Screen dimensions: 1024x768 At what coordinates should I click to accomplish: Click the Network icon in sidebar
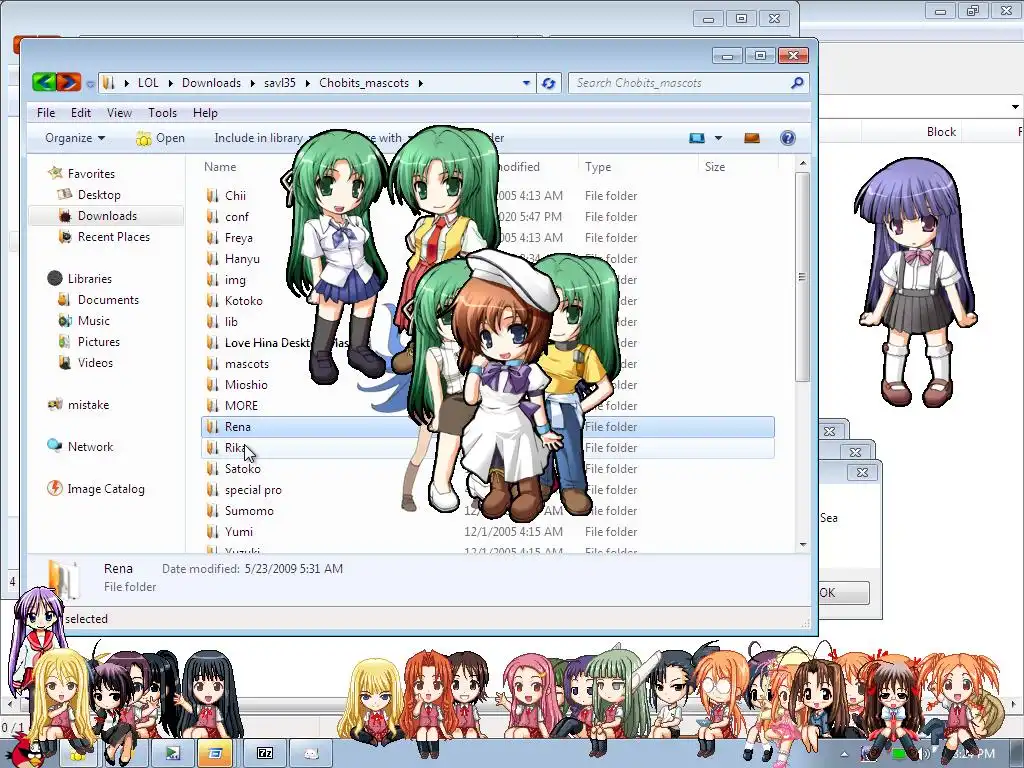click(x=55, y=446)
